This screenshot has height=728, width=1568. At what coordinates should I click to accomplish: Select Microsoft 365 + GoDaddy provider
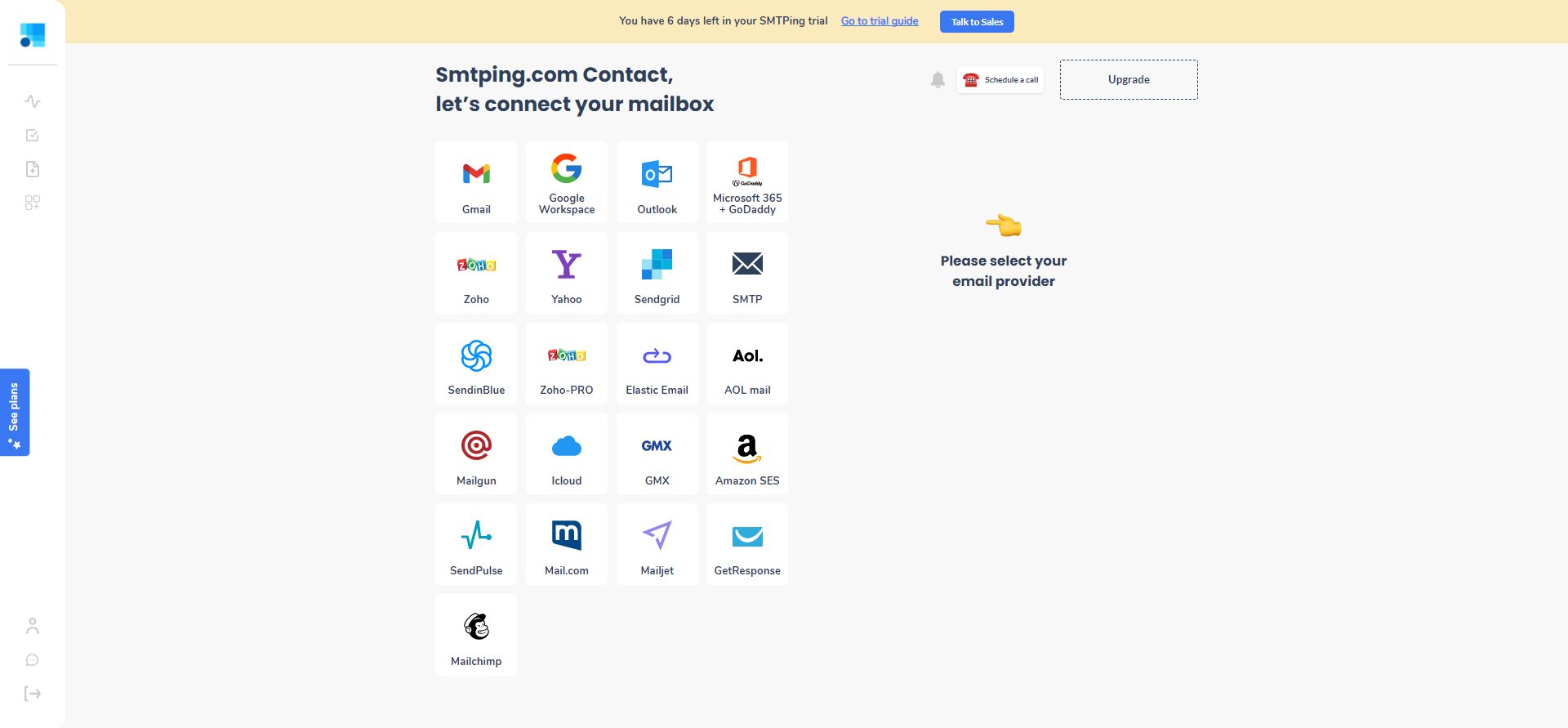point(747,182)
